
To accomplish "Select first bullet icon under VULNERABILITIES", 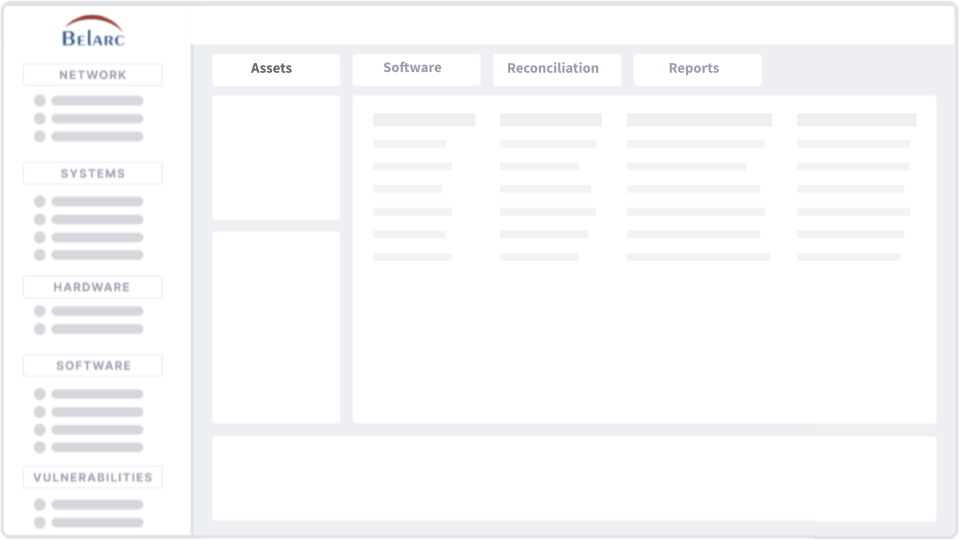I will 40,505.
